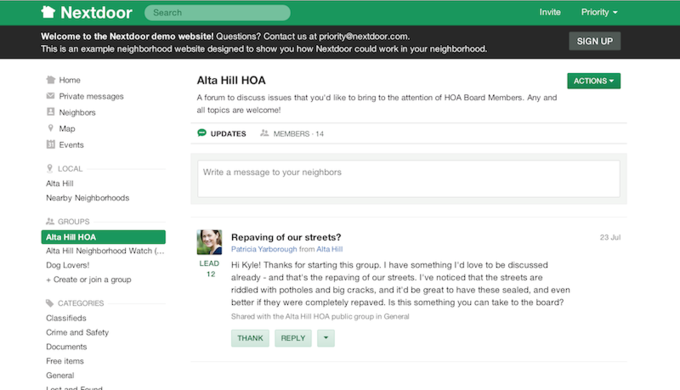Click the Nextdoor house logo icon
This screenshot has width=680, height=390.
(48, 12)
